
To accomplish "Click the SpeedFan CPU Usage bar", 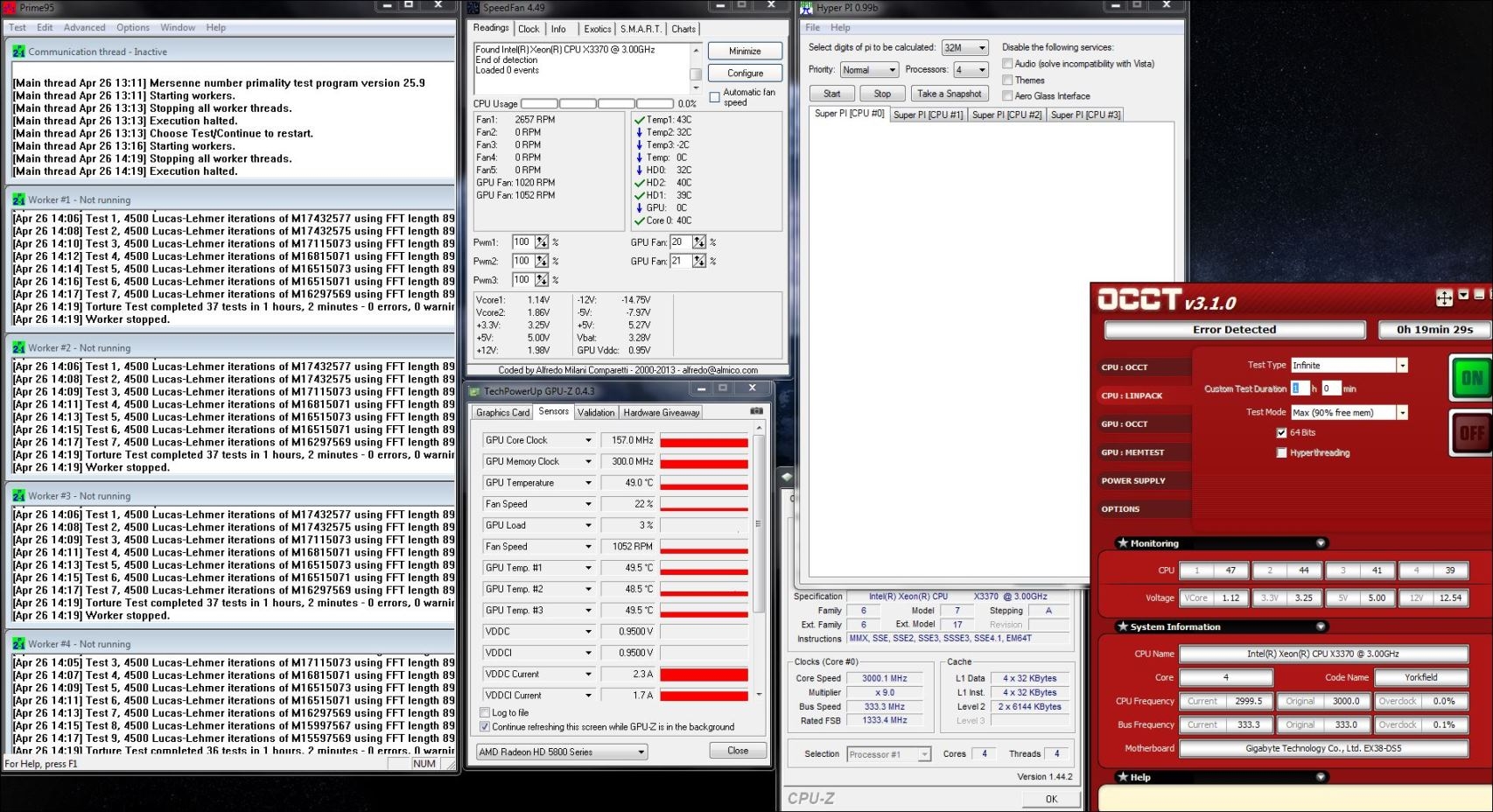I will pyautogui.click(x=597, y=103).
